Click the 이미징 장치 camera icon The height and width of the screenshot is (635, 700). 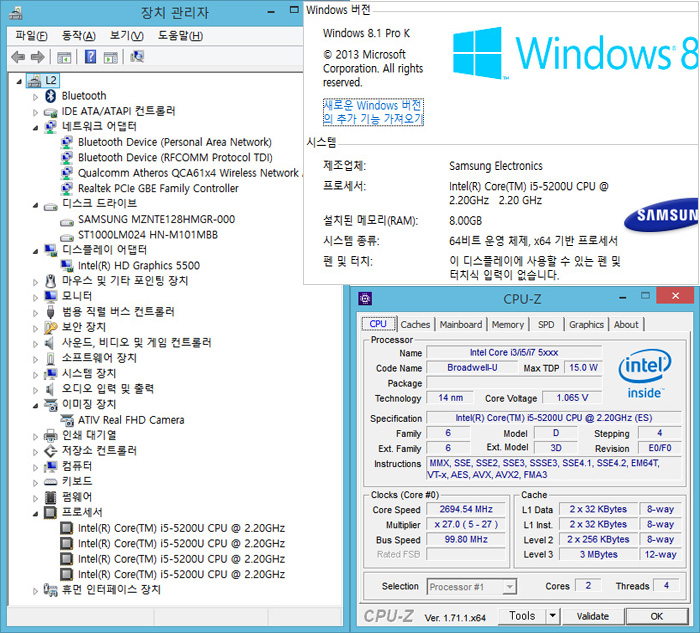coord(51,405)
